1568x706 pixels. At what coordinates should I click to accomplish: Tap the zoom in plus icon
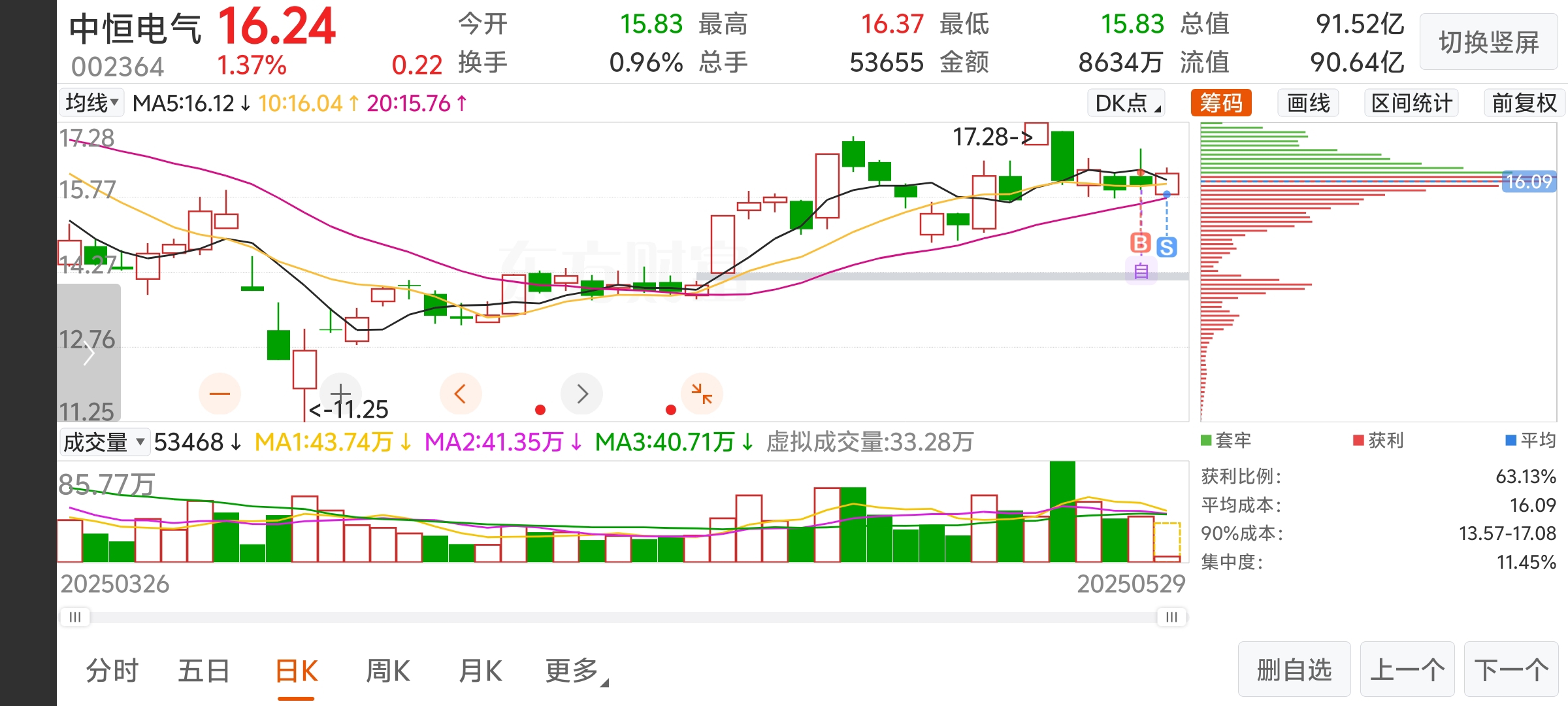pyautogui.click(x=340, y=394)
